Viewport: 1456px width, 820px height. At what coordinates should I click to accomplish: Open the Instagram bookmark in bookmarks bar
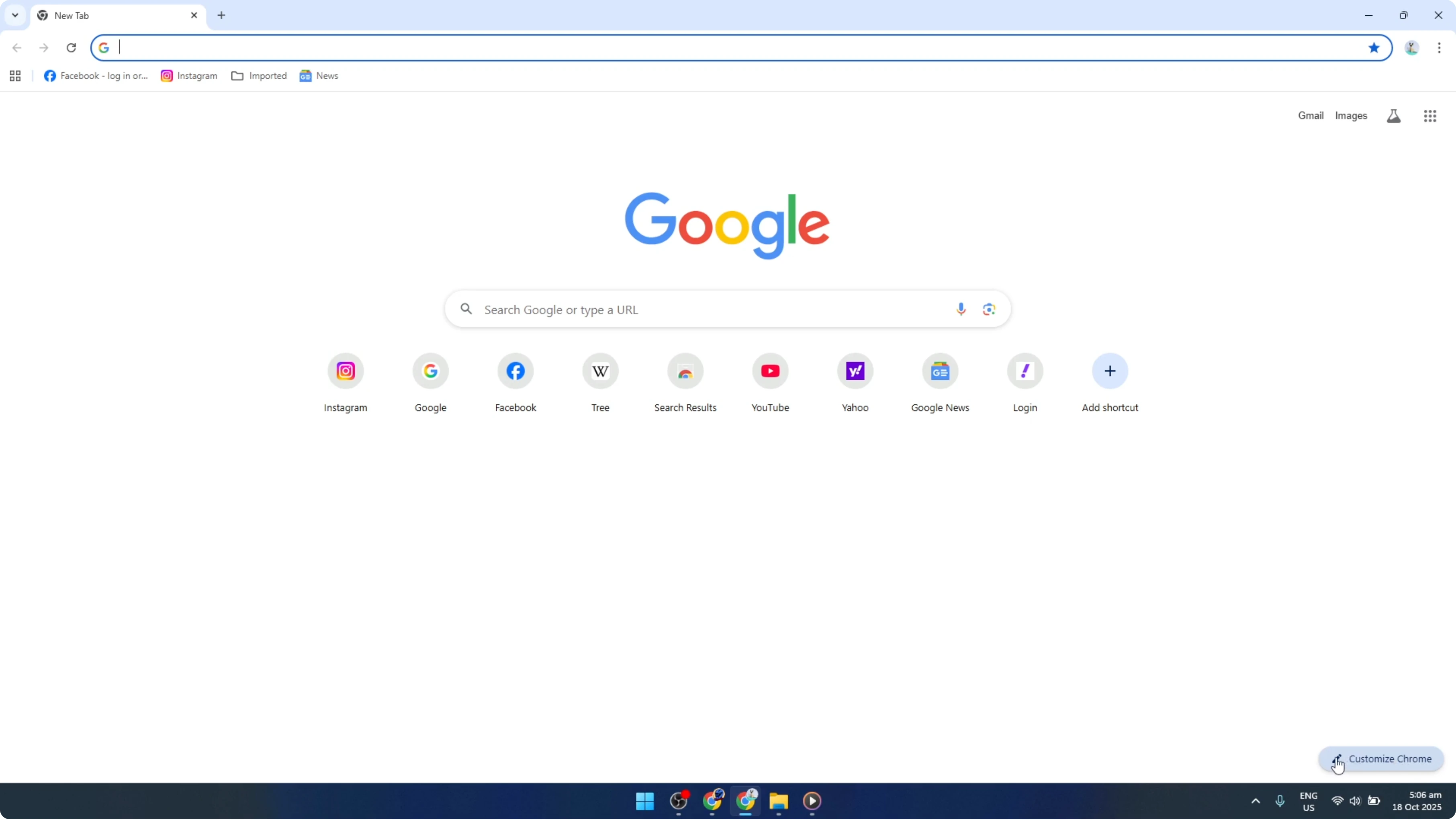click(x=189, y=76)
